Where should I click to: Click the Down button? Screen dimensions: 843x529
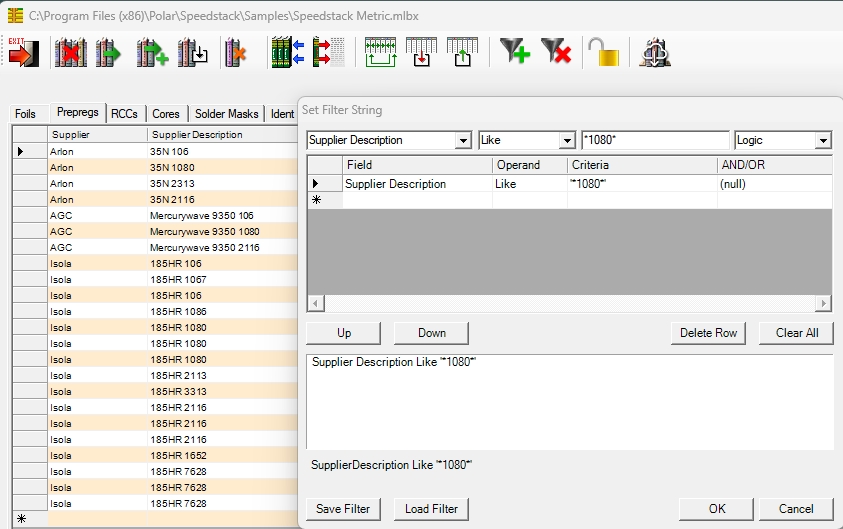point(431,333)
